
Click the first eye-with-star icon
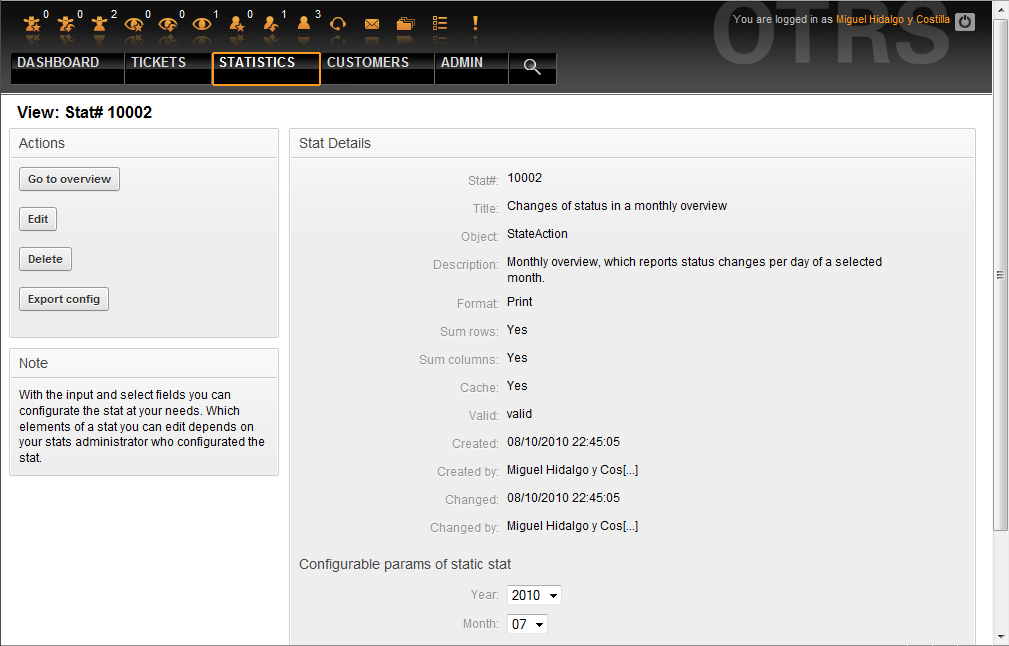click(134, 24)
